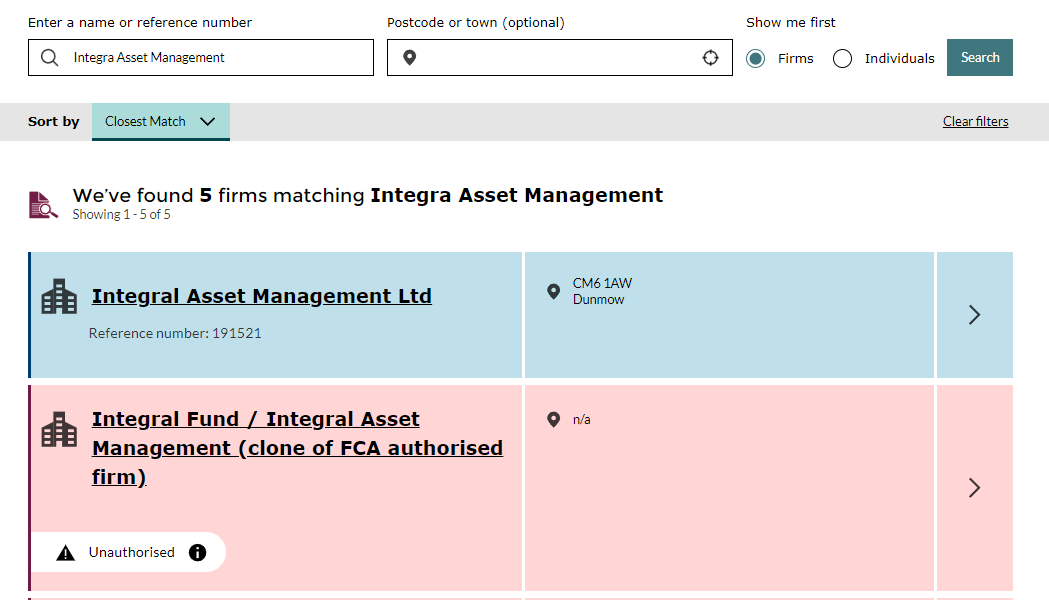
Task: Open Integral Asset Management Ltd link
Action: pos(262,296)
